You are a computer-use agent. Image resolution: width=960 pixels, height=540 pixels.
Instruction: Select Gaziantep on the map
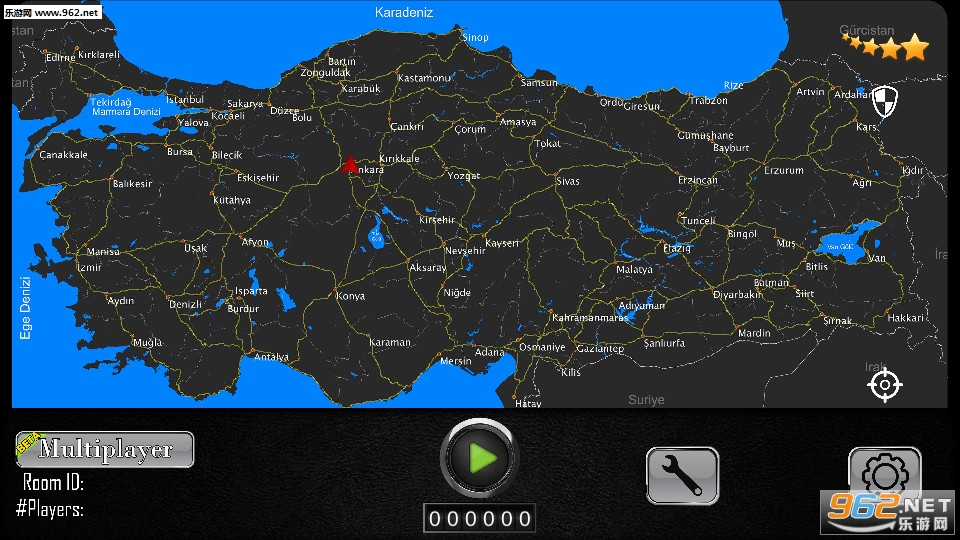[601, 348]
